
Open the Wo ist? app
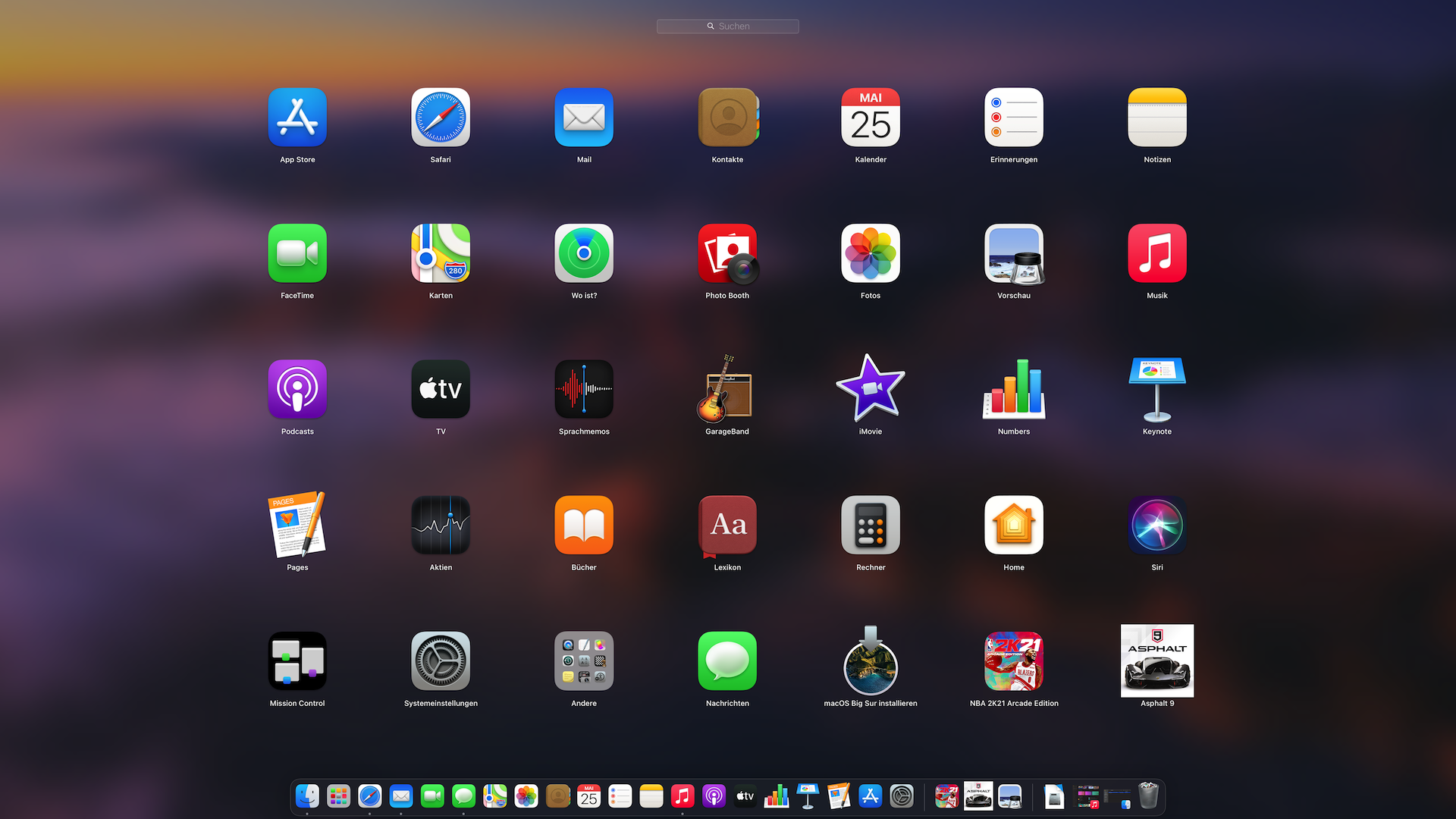(583, 254)
